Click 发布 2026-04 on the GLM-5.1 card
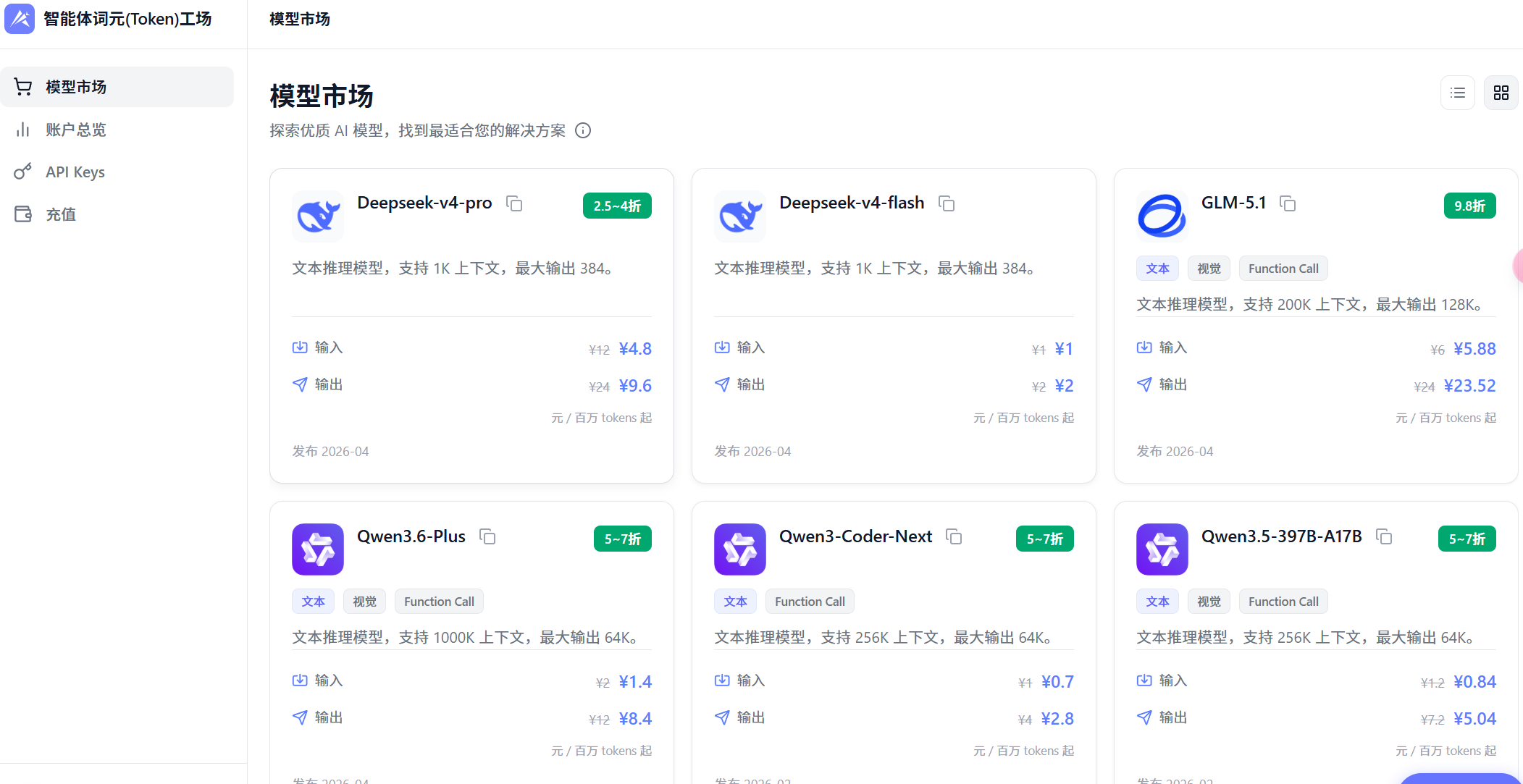Viewport: 1523px width, 784px height. (1175, 452)
